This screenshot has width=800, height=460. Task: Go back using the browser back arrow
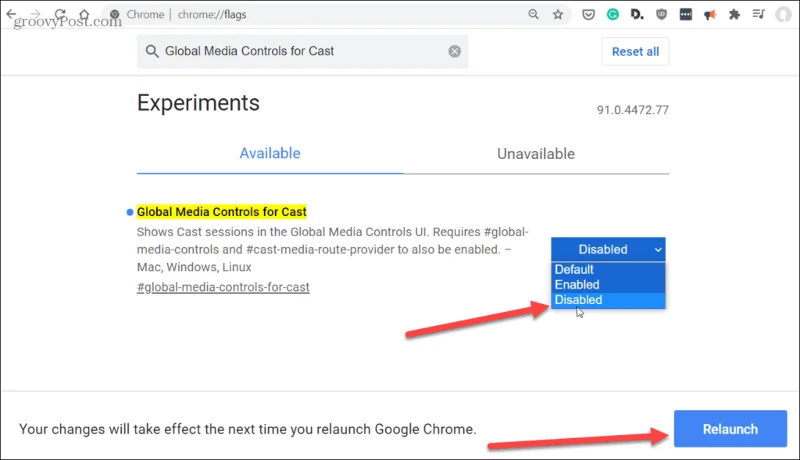pyautogui.click(x=11, y=14)
